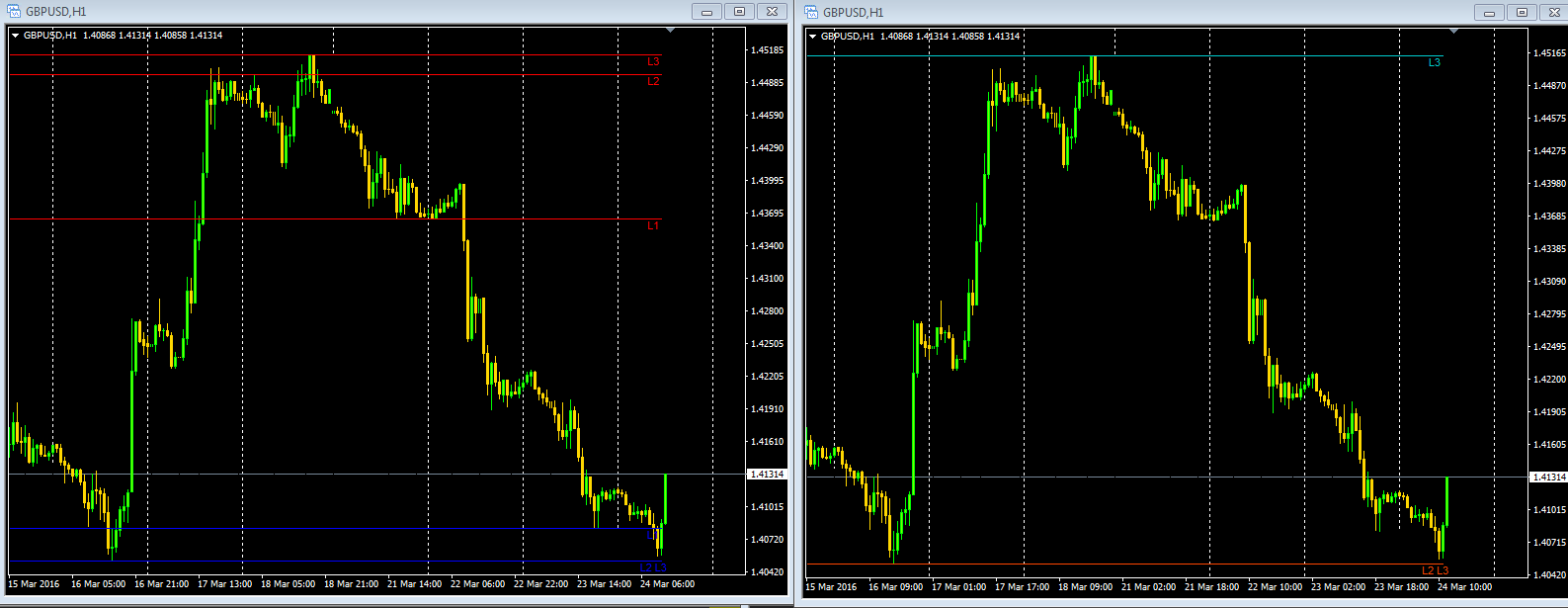Click current price 1.41314 tag in left chart
Screen dimensions: 1568x608
768,475
